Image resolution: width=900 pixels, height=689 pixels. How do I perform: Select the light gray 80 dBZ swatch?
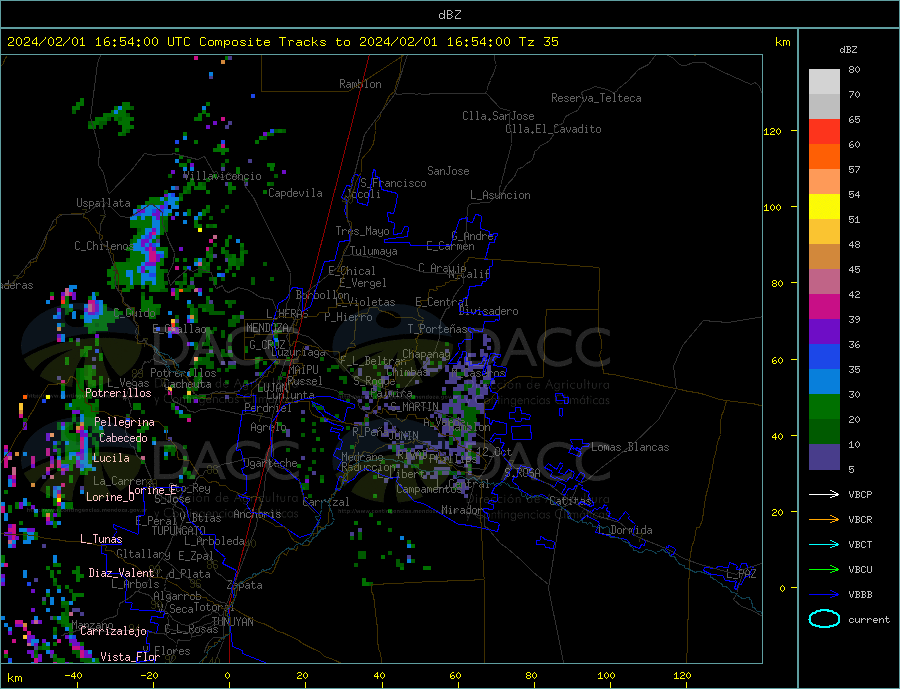824,82
